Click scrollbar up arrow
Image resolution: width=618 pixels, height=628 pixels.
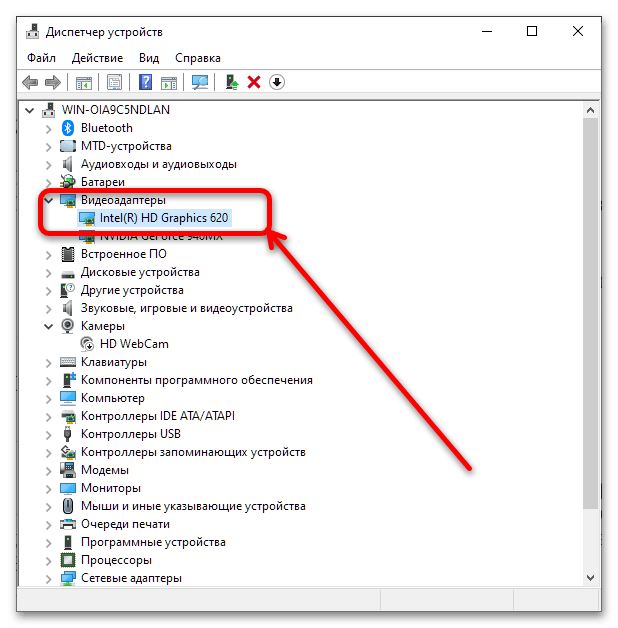pyautogui.click(x=590, y=110)
